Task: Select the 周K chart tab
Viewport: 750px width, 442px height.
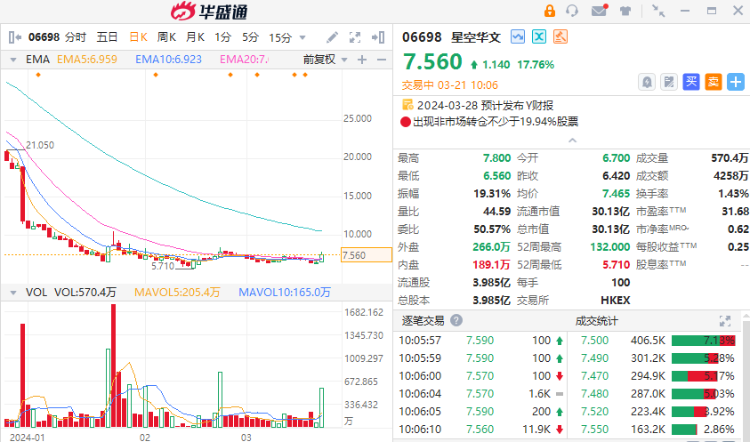Action: pyautogui.click(x=166, y=37)
